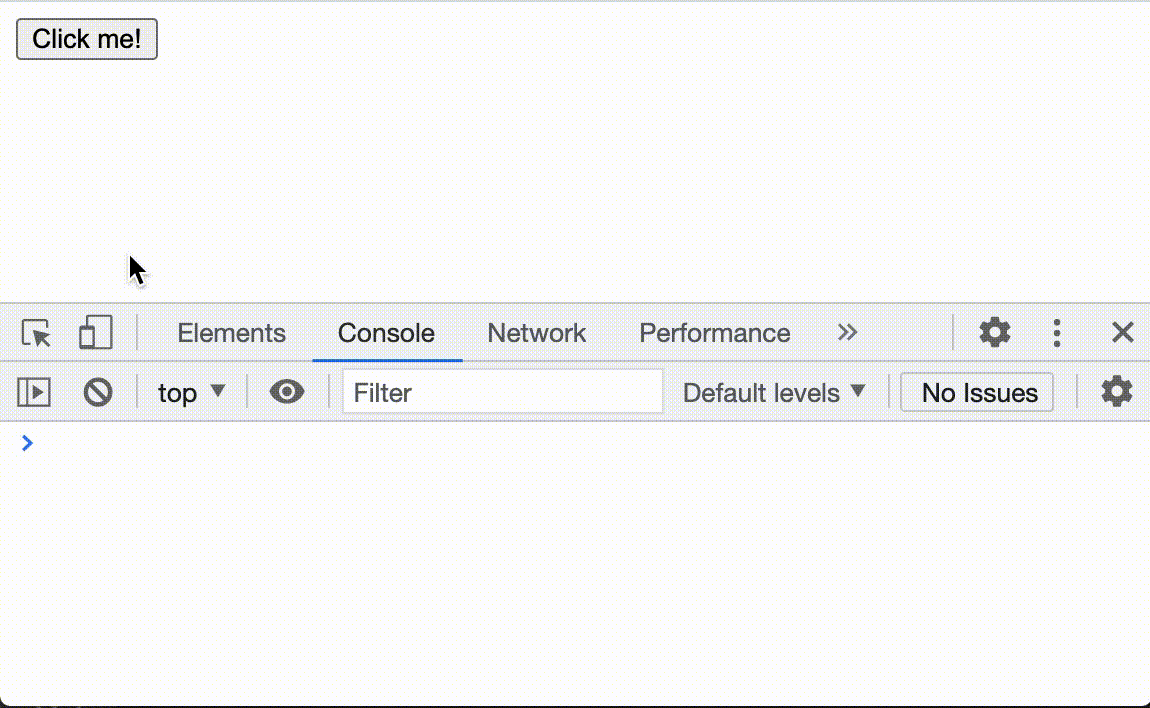Viewport: 1150px width, 708px height.
Task: Click the 'Click me!' button
Action: tap(86, 39)
